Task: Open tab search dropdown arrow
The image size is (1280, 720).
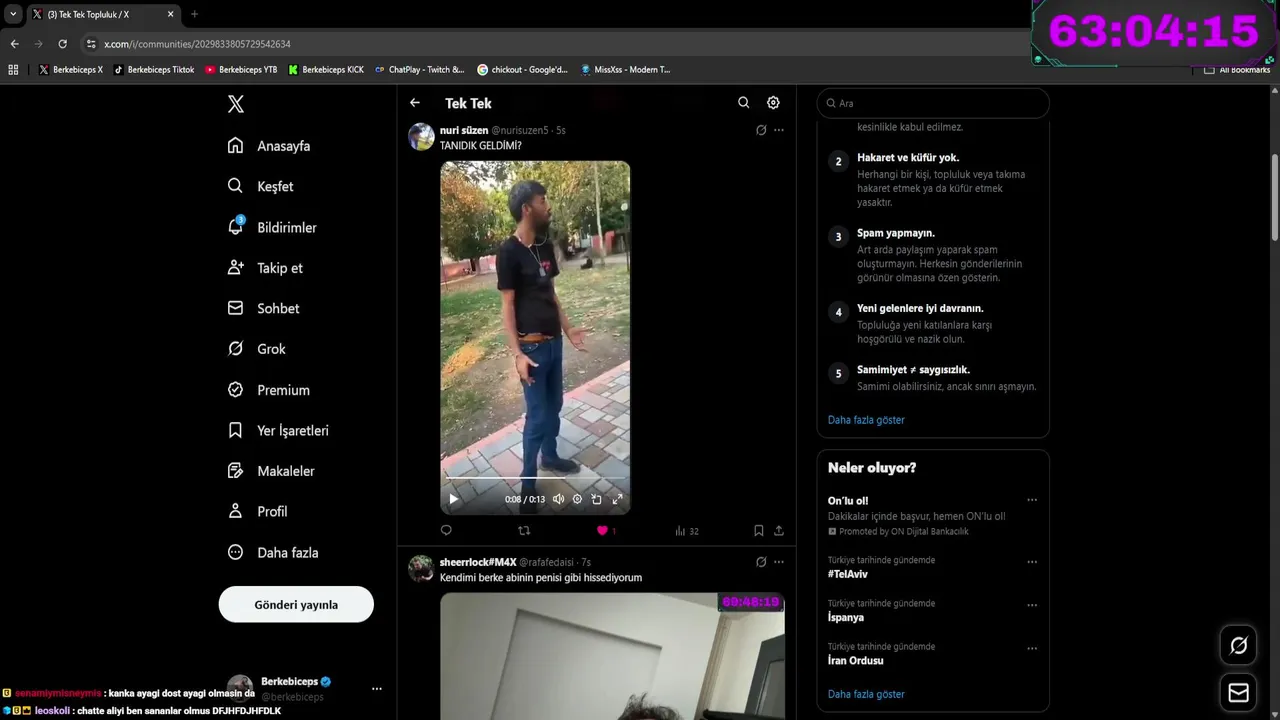Action: (x=13, y=14)
